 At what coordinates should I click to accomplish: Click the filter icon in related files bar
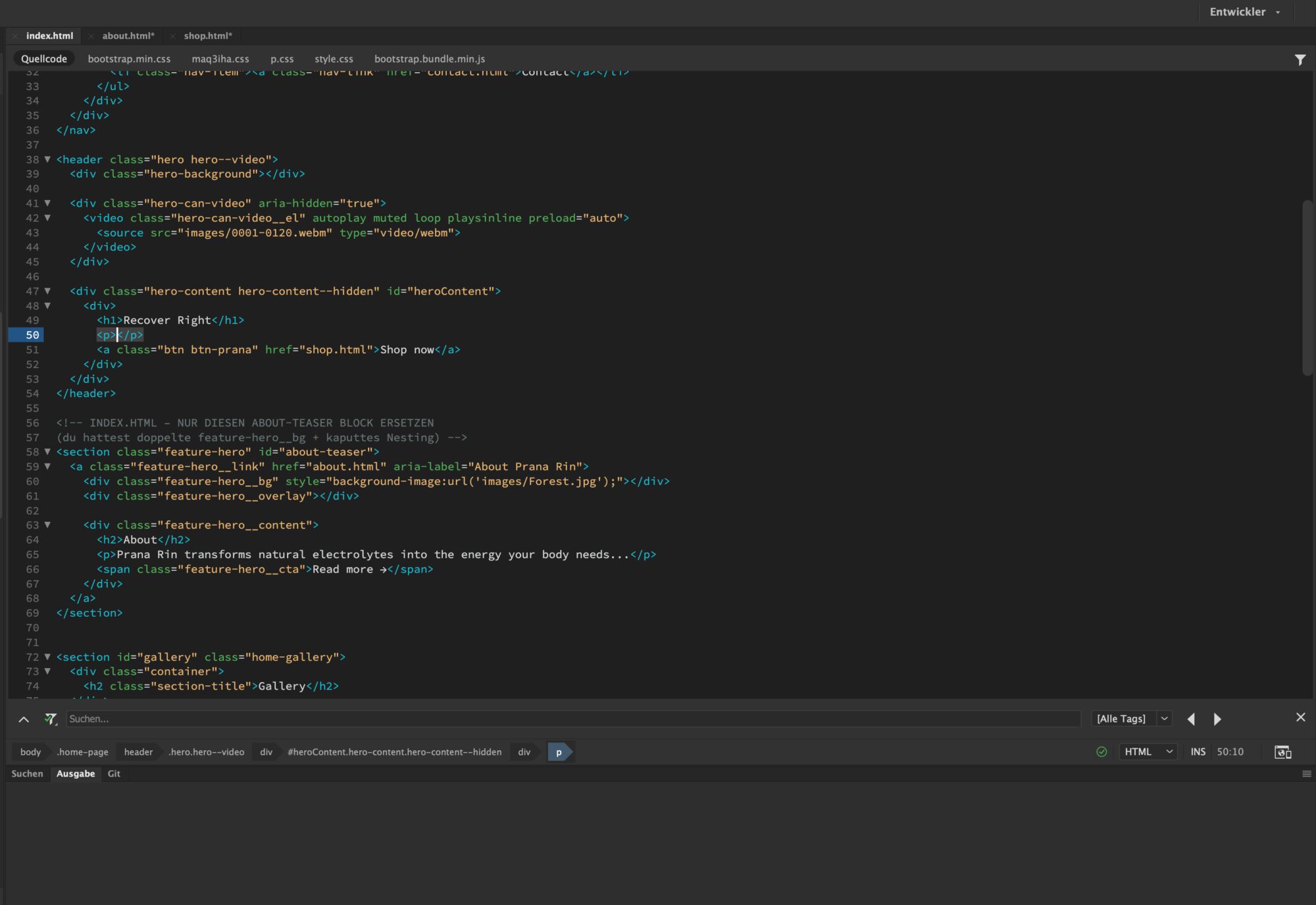coord(1300,60)
